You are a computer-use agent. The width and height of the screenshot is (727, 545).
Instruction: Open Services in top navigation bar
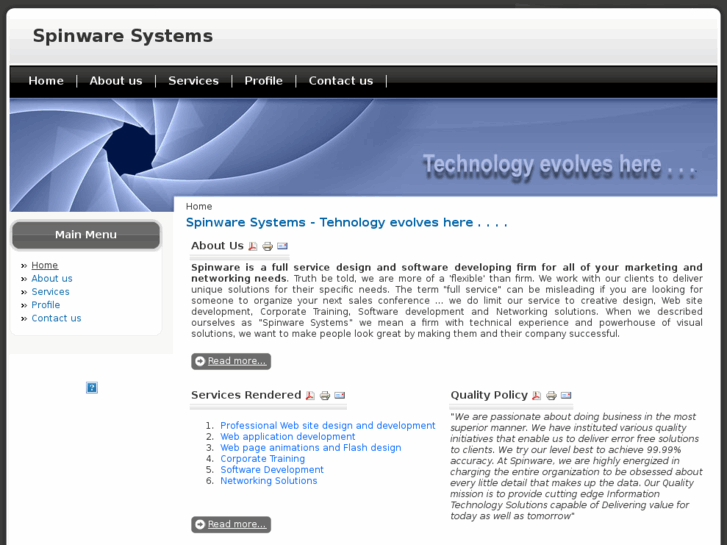[193, 81]
